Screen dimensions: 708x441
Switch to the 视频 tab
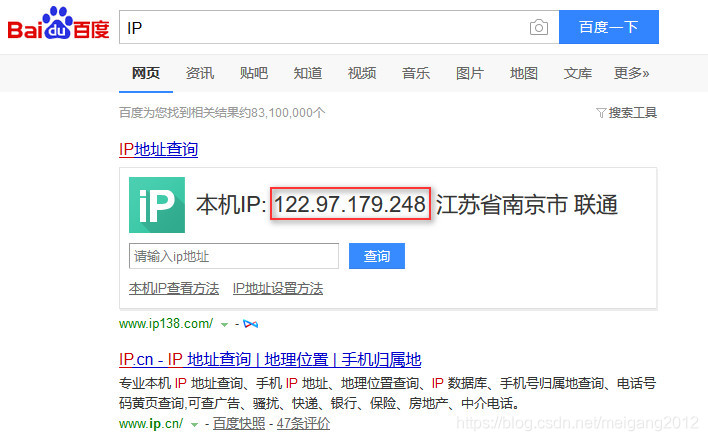pos(362,73)
